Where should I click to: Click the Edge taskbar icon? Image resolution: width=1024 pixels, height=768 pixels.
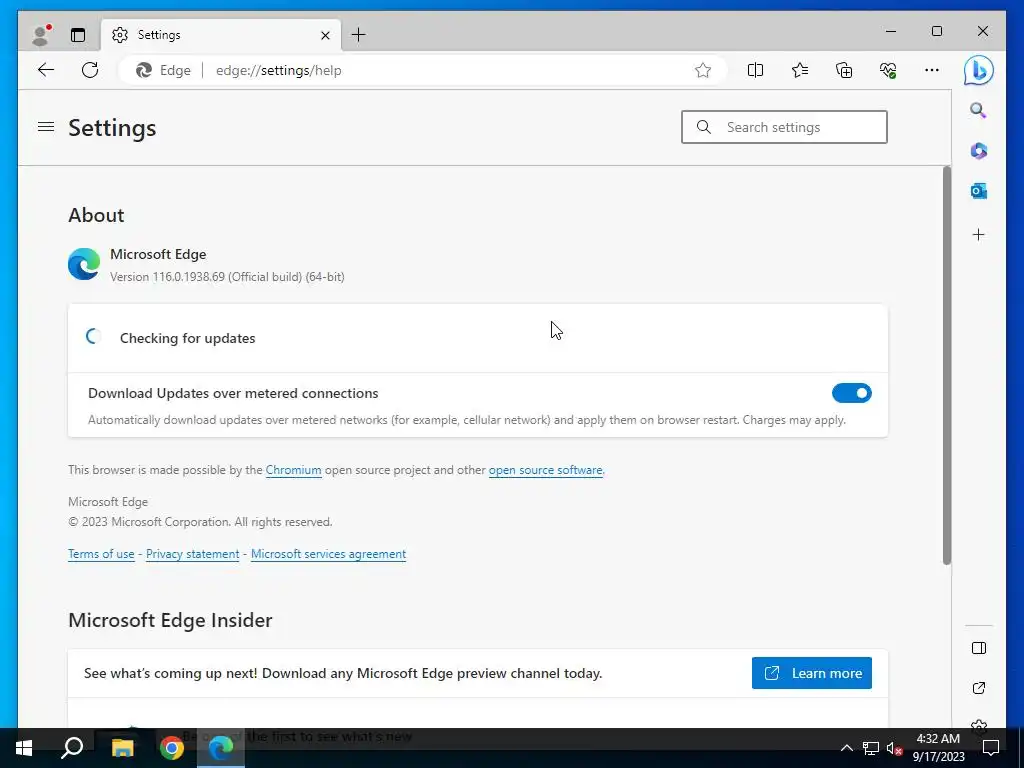tap(221, 748)
